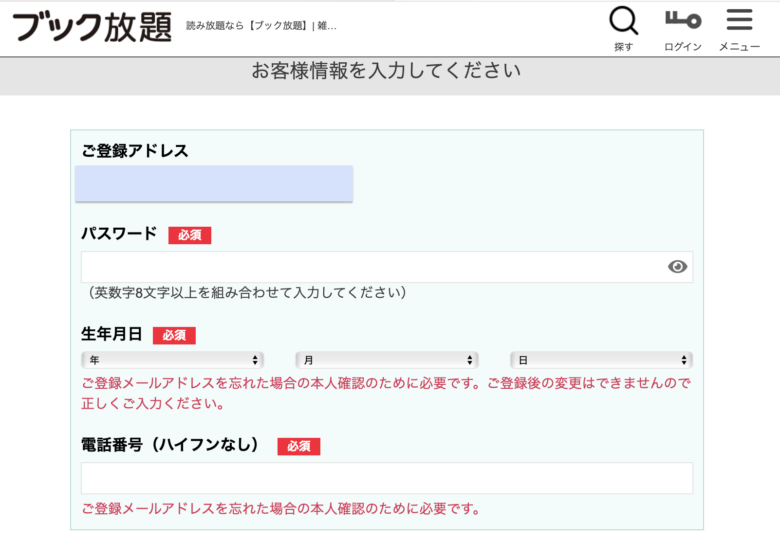Toggle password visibility eye icon
Viewport: 780px width, 541px height.
(x=677, y=267)
